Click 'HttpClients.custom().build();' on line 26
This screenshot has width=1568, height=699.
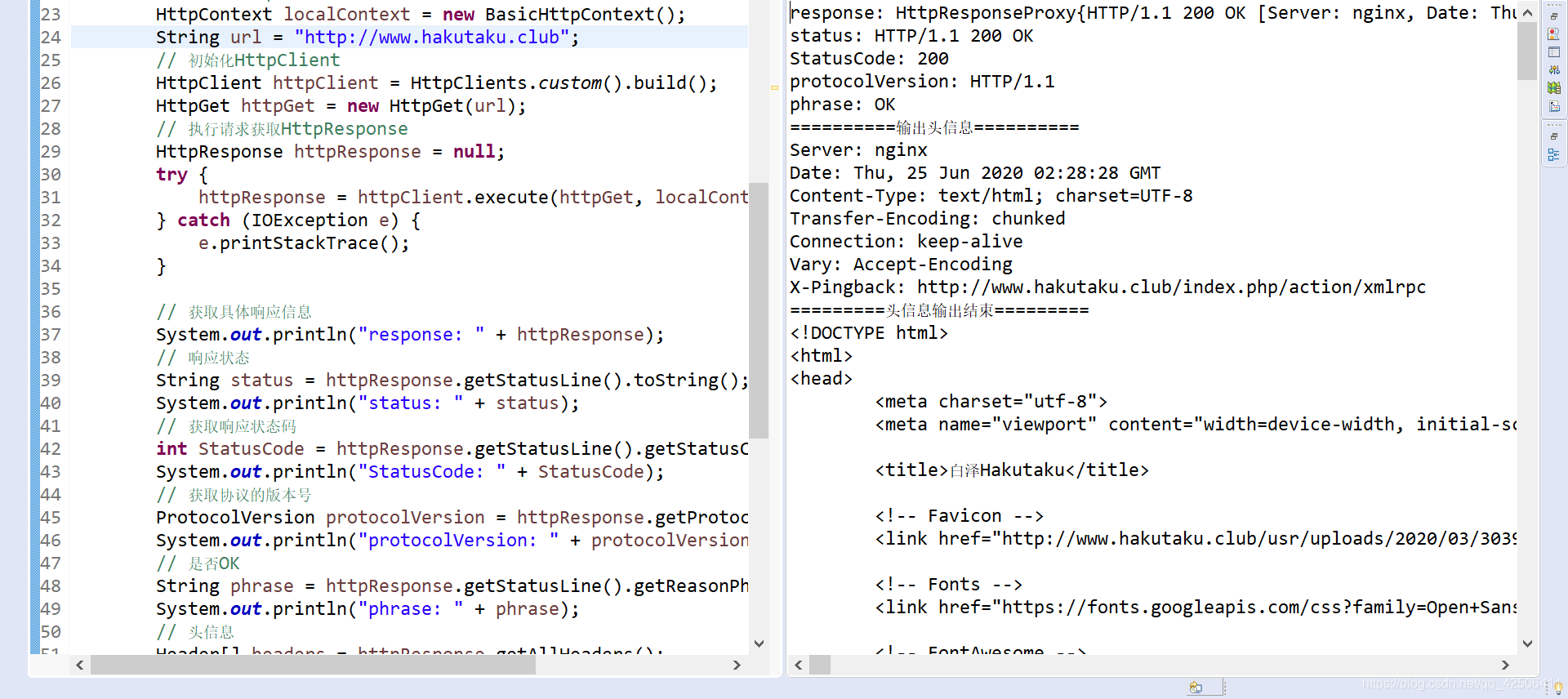(563, 83)
